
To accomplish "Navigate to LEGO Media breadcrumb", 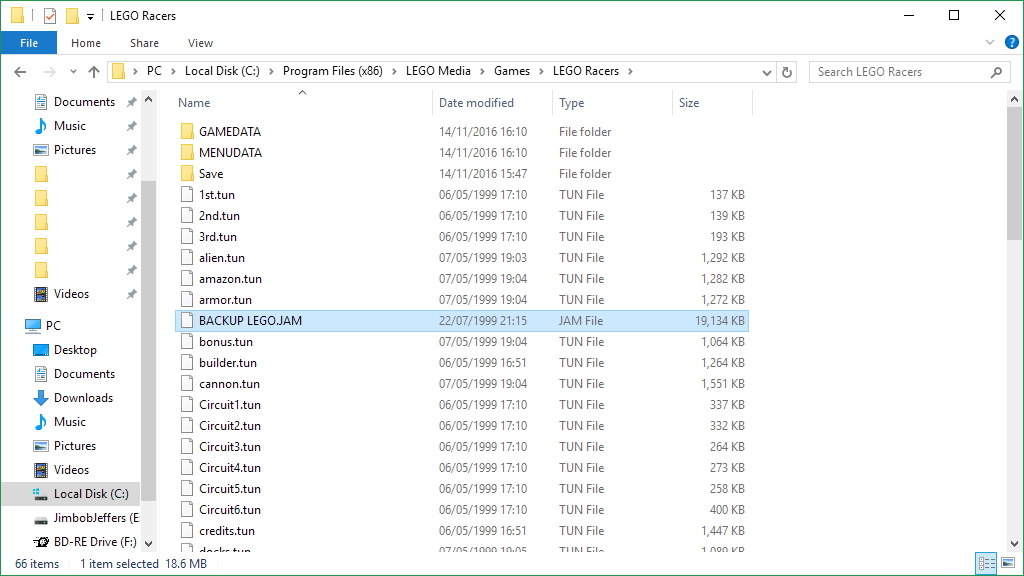I will (x=438, y=71).
